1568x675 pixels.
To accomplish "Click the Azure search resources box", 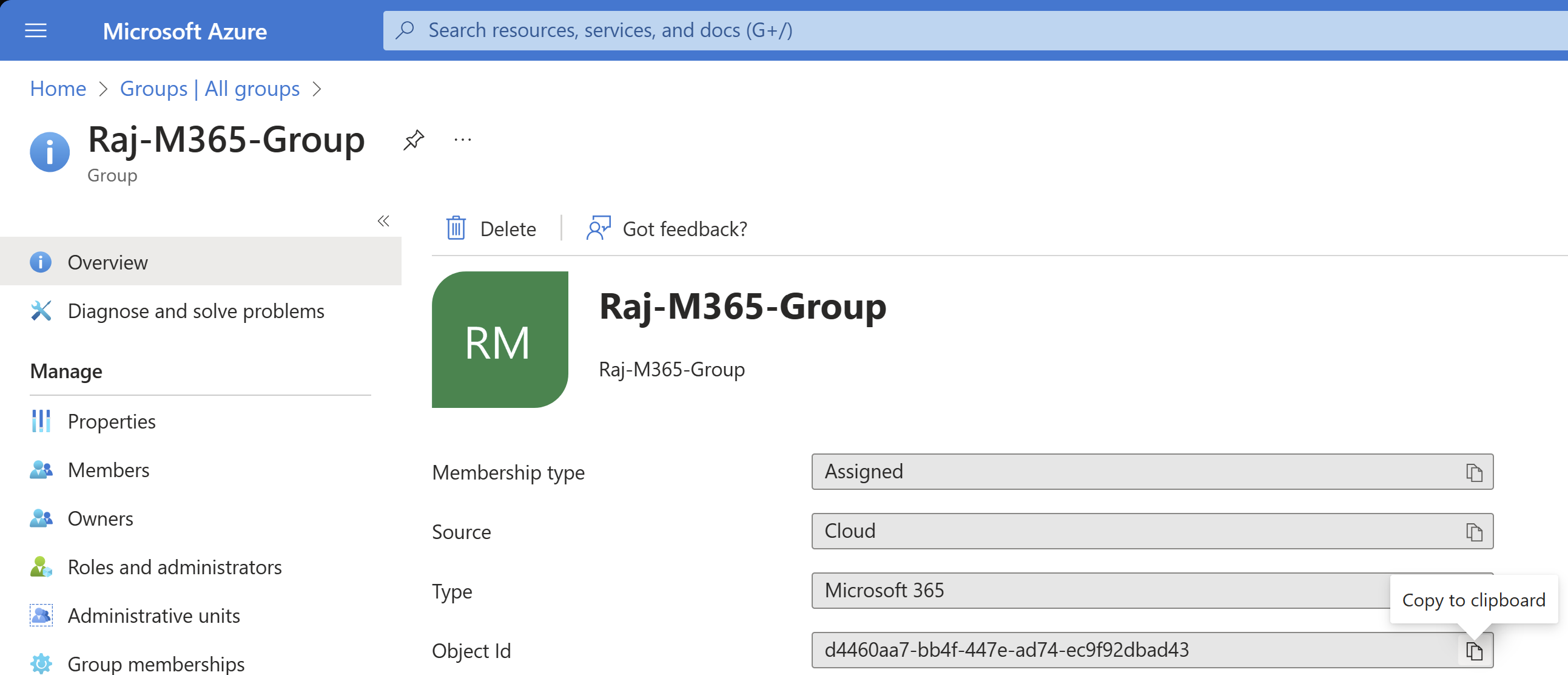I will click(913, 30).
